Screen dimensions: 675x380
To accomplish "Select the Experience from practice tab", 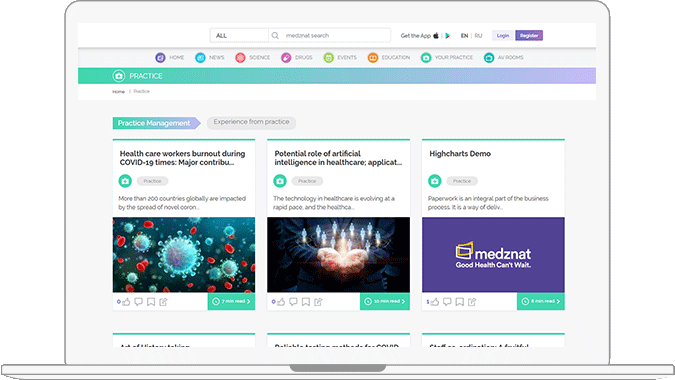I will tap(251, 122).
